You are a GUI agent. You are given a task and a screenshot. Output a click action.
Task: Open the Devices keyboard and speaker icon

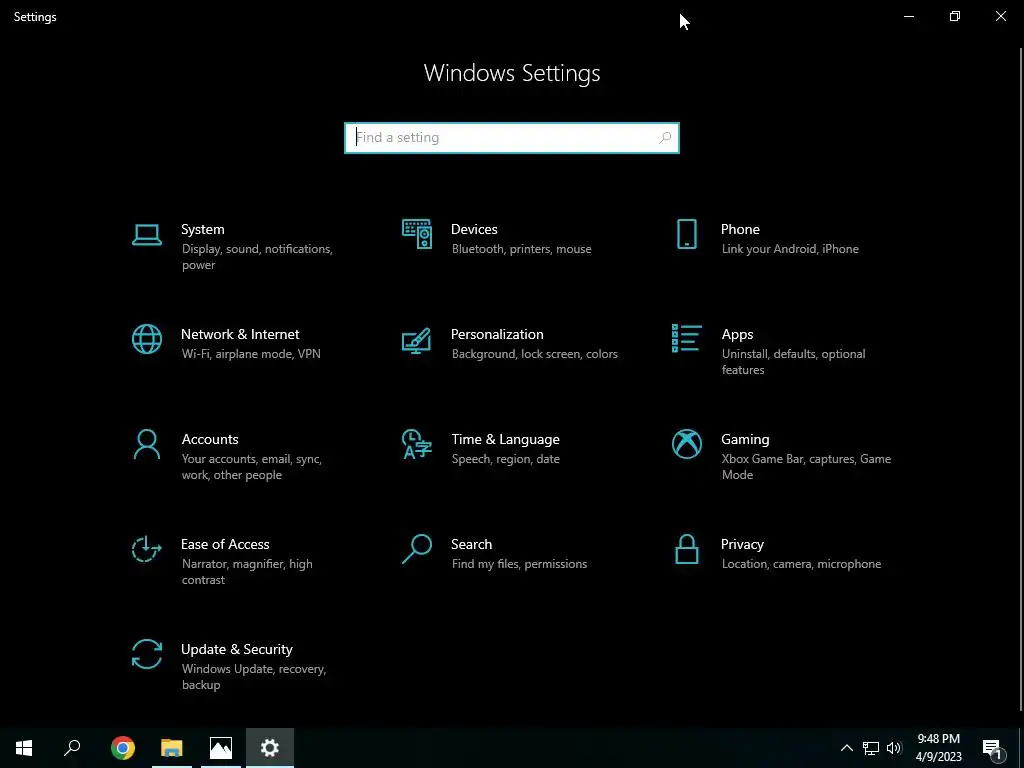(417, 234)
